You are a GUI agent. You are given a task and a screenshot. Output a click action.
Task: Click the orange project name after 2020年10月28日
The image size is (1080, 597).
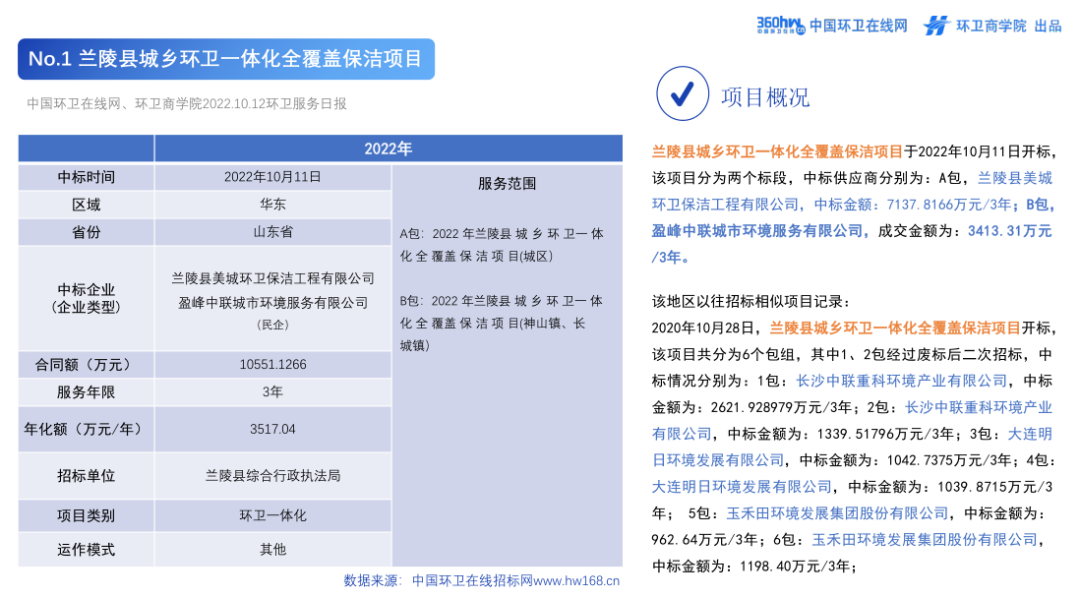tap(894, 328)
